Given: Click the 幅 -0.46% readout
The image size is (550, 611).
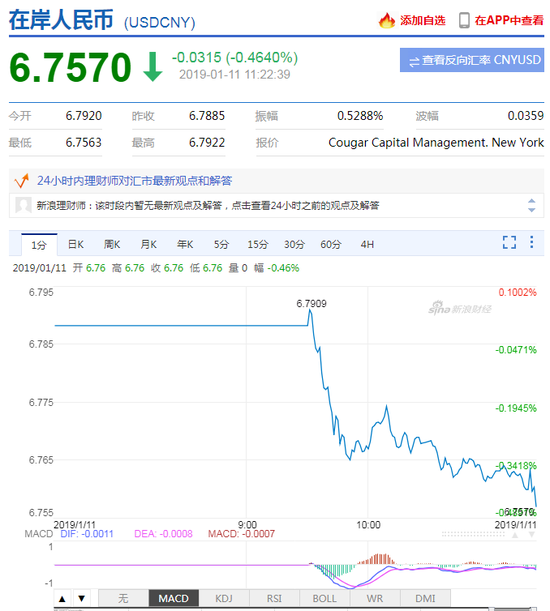Looking at the screenshot, I should pos(277,268).
